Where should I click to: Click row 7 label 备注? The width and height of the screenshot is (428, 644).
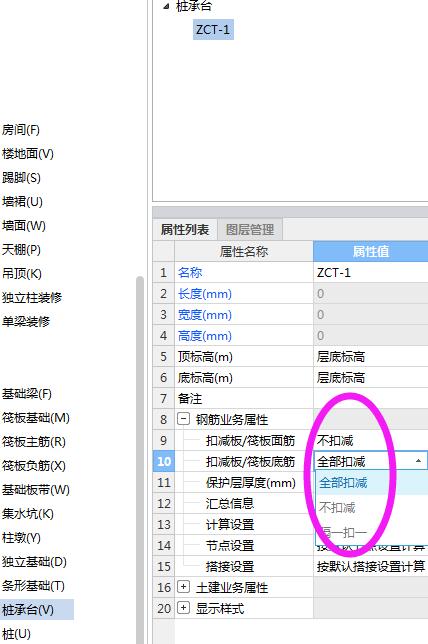pos(190,398)
